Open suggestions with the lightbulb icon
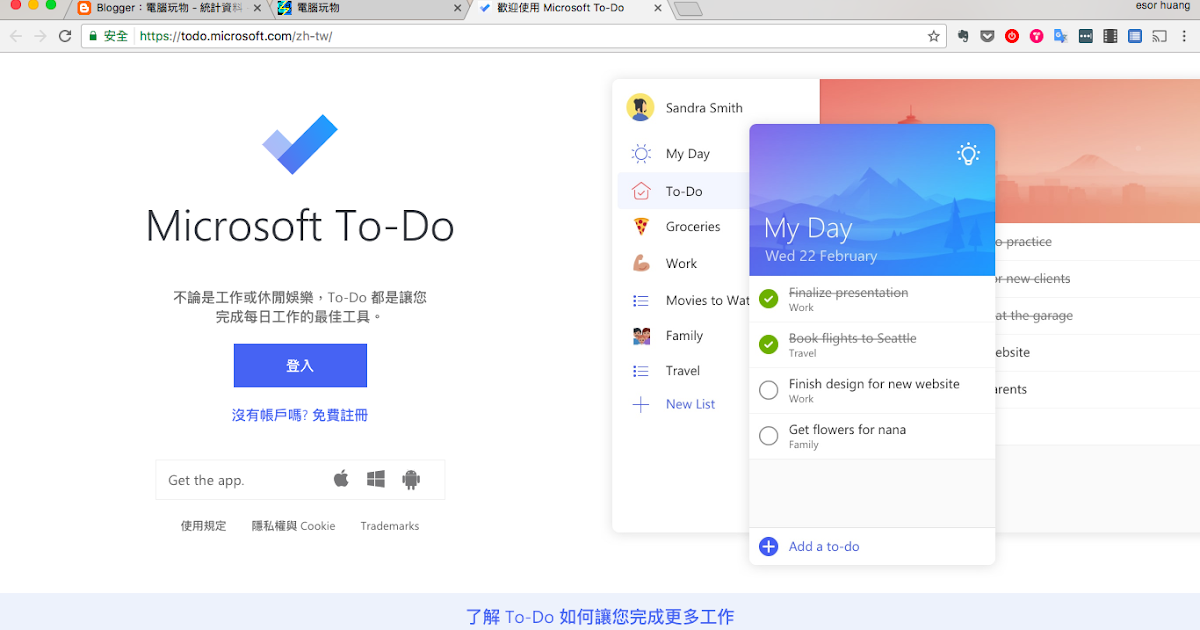This screenshot has width=1200, height=630. tap(967, 154)
